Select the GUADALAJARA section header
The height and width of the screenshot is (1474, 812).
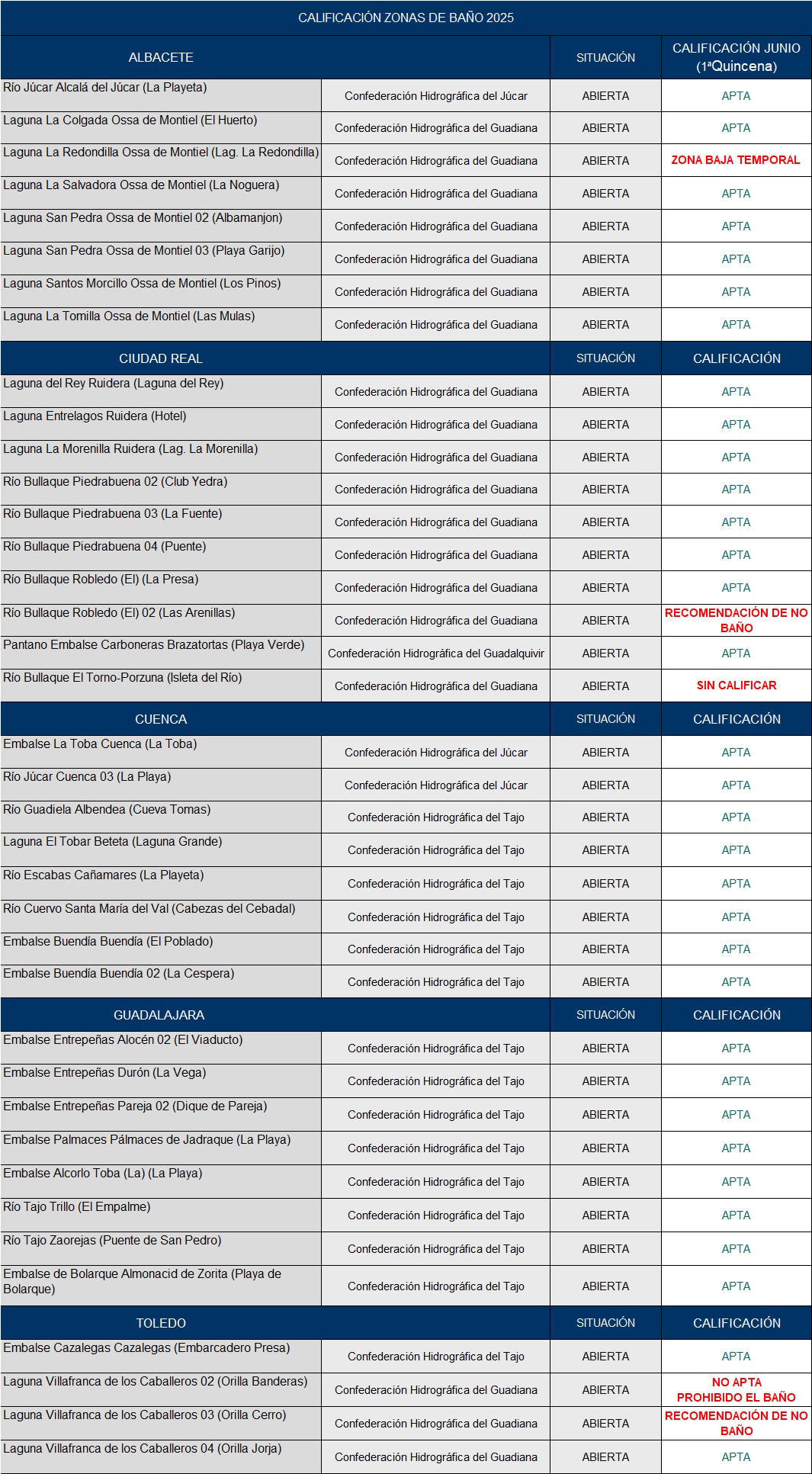(x=159, y=1015)
